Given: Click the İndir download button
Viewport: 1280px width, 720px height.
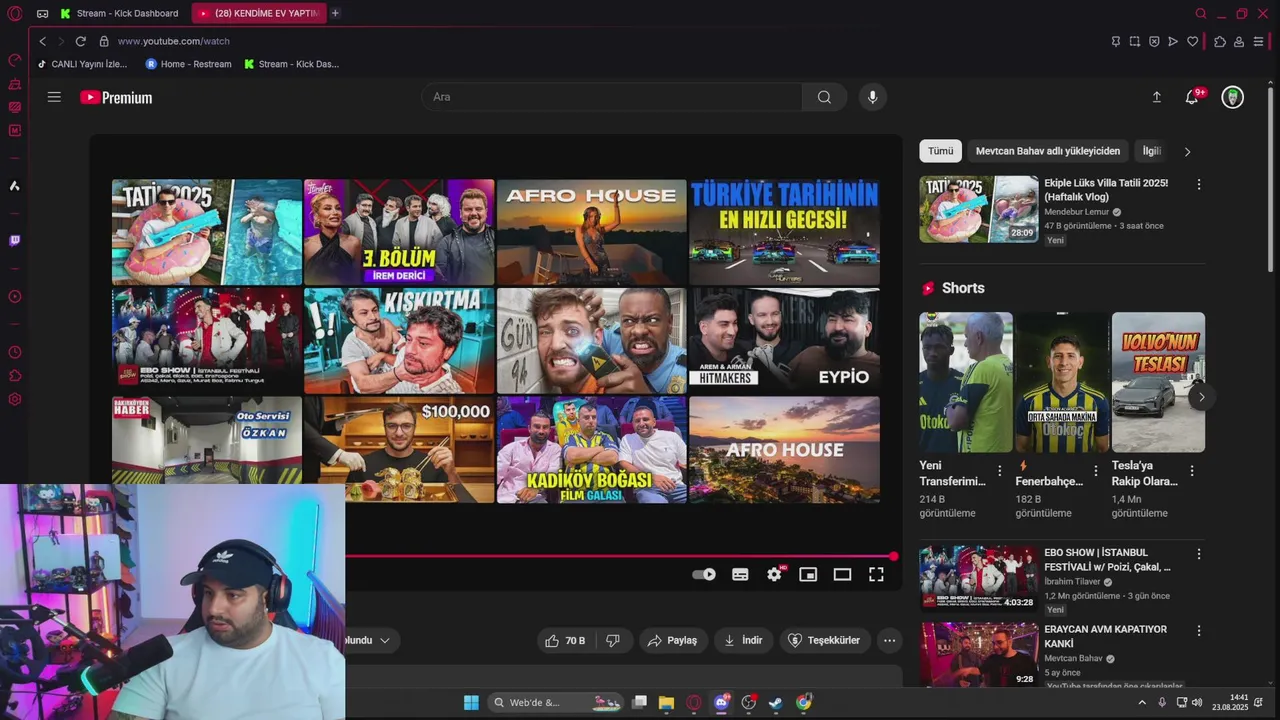Looking at the screenshot, I should (x=743, y=640).
